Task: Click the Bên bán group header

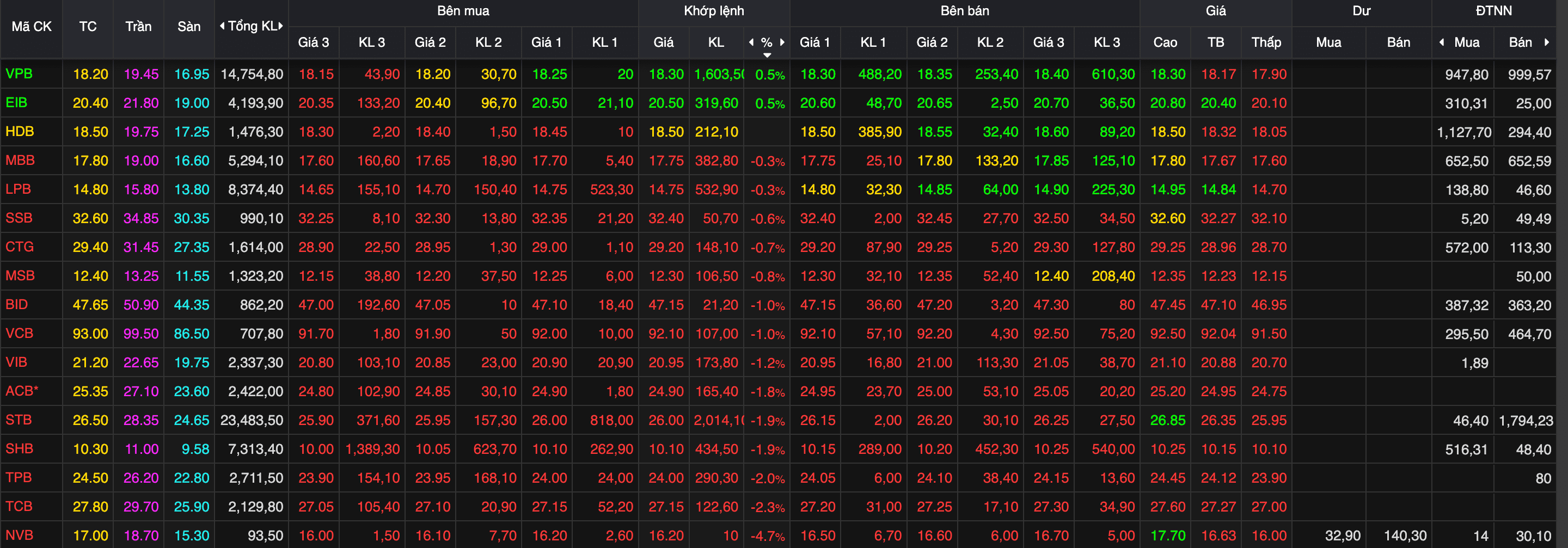Action: [x=965, y=11]
